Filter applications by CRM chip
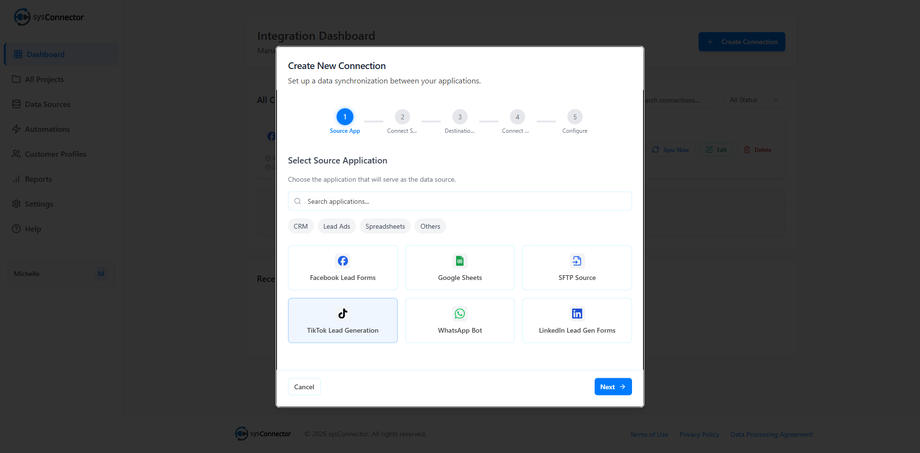920x453 pixels. pyautogui.click(x=300, y=226)
